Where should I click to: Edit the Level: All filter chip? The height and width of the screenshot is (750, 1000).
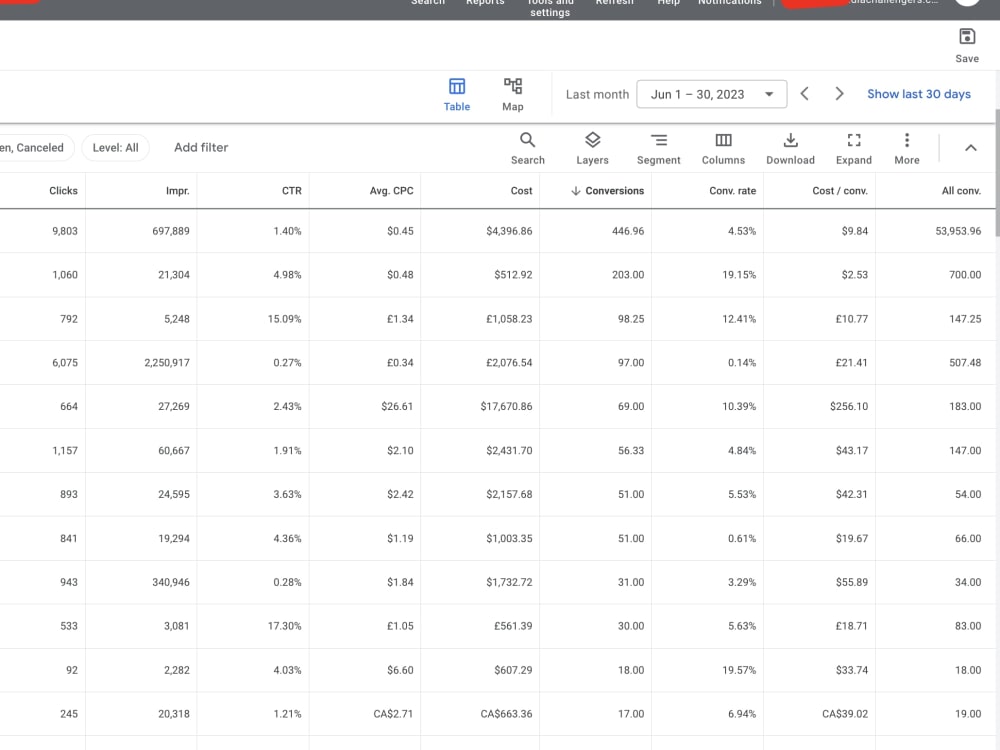point(115,147)
